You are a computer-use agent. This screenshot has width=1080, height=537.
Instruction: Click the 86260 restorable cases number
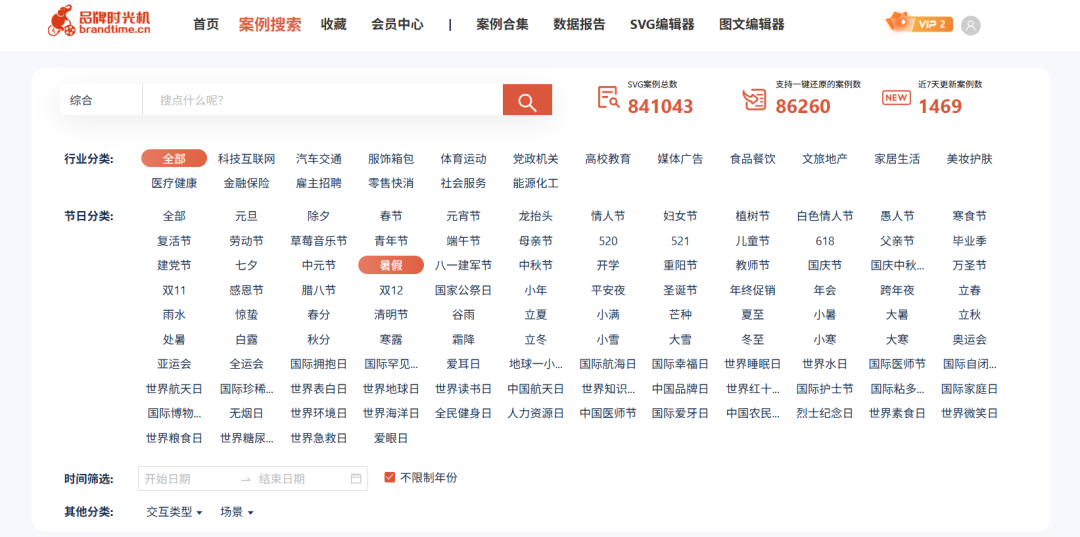pos(803,107)
